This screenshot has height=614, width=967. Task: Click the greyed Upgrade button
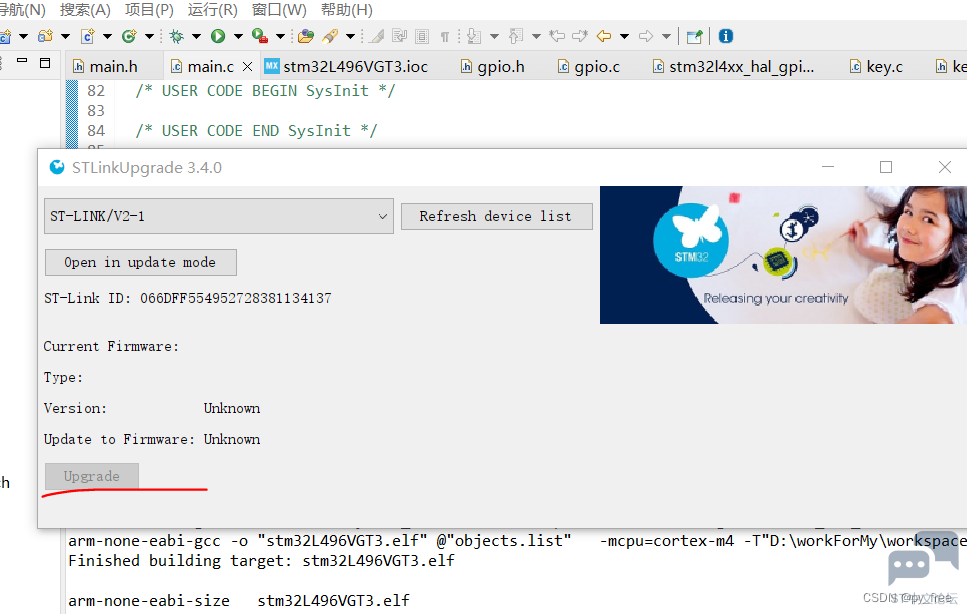pos(91,476)
